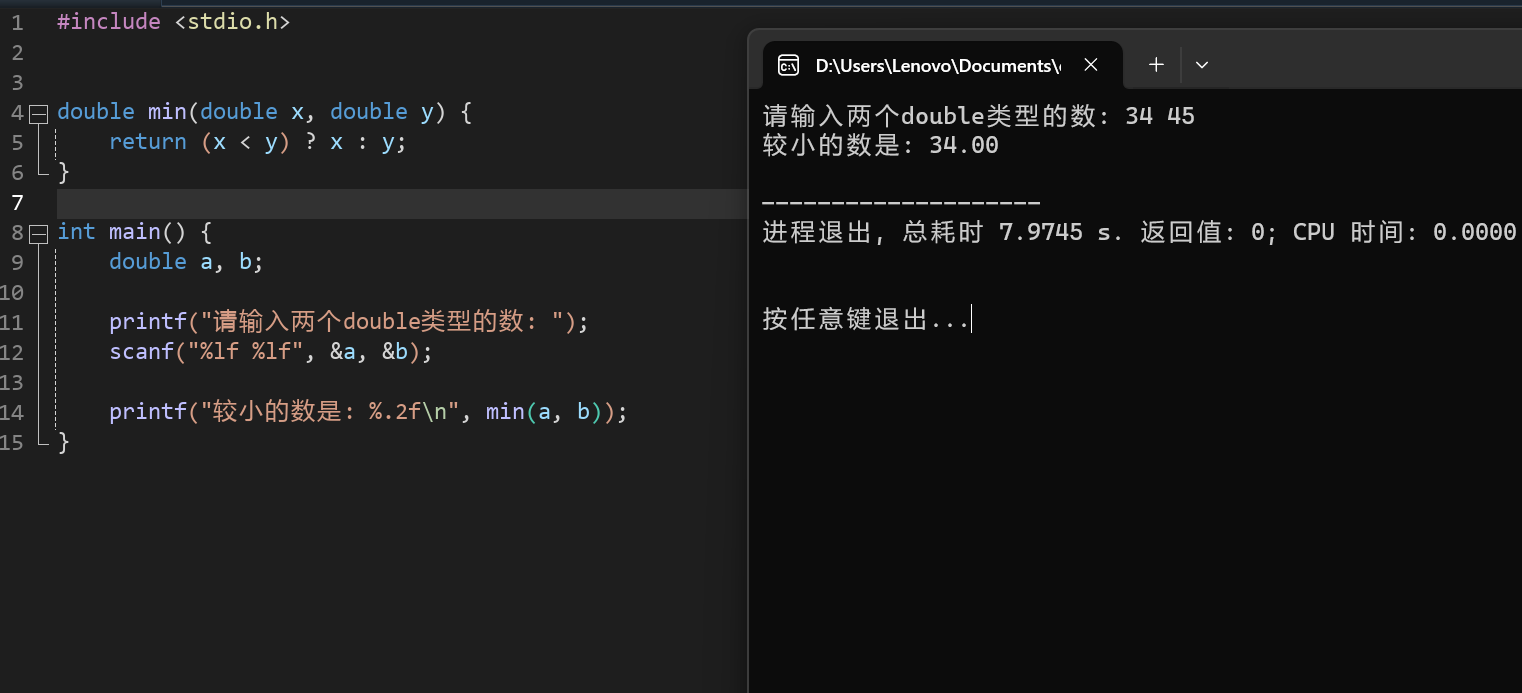
Task: Click the highlighted empty line 7 in the editor
Action: pos(400,202)
